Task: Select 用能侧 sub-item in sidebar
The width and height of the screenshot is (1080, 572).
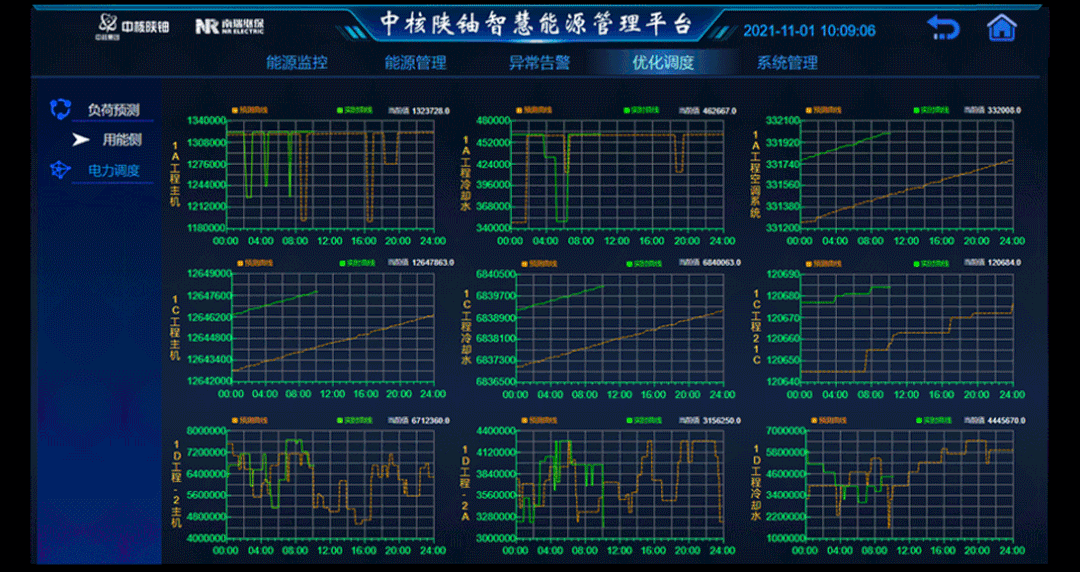Action: 122,140
